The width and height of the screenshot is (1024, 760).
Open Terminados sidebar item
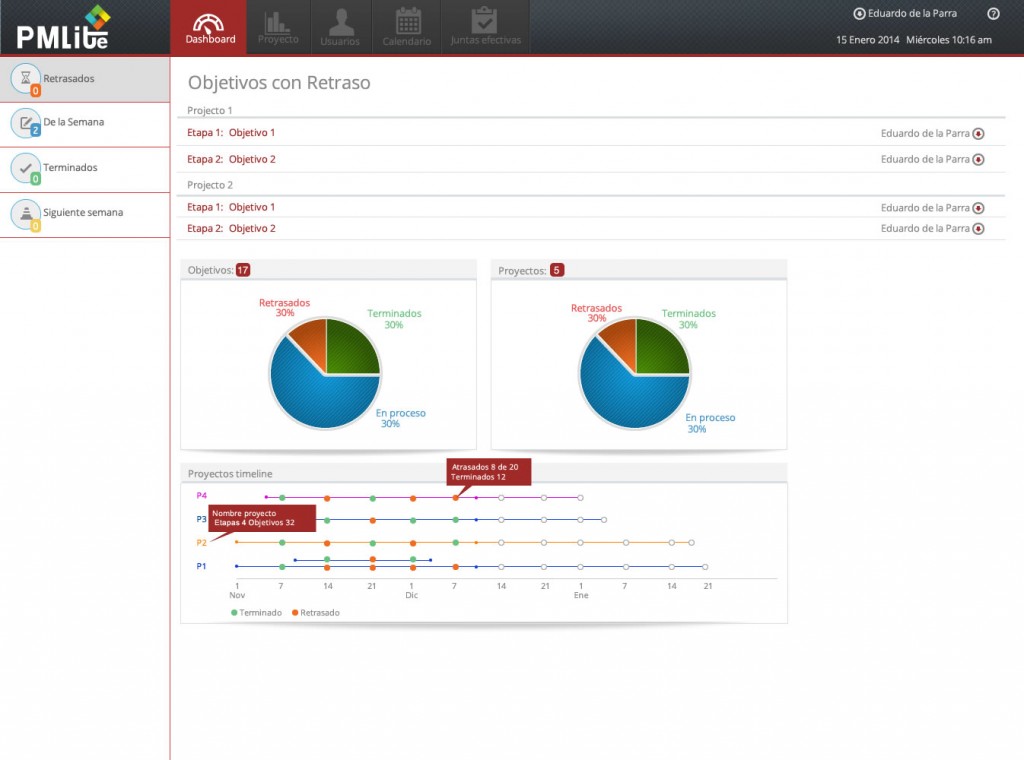(85, 170)
